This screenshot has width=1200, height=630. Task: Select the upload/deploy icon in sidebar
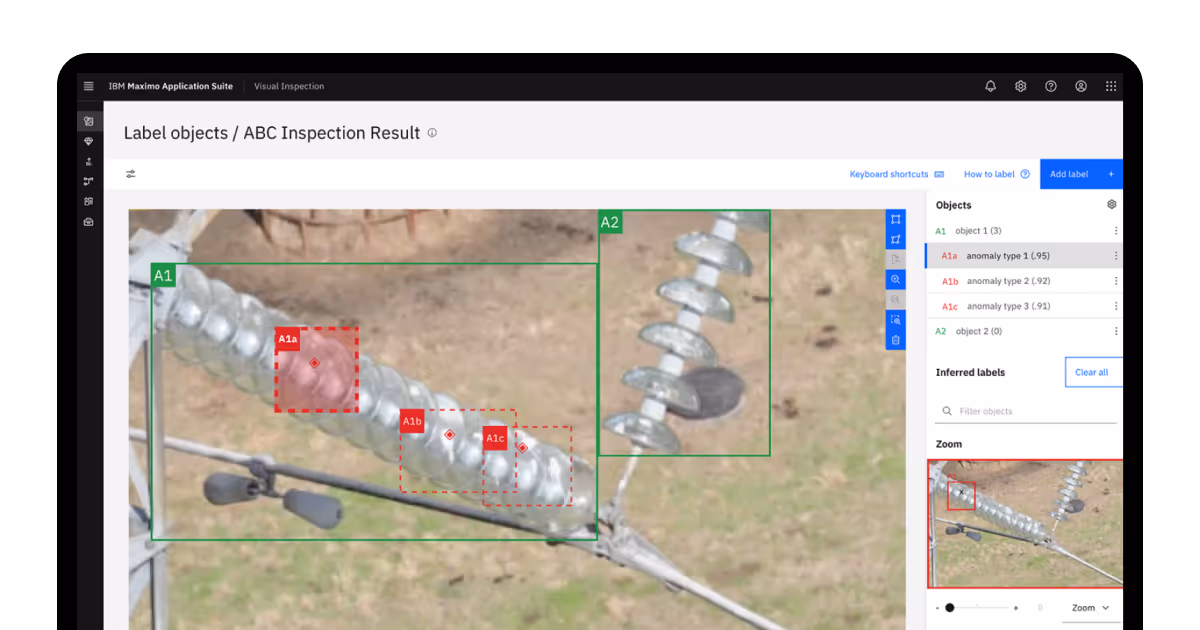(x=89, y=161)
